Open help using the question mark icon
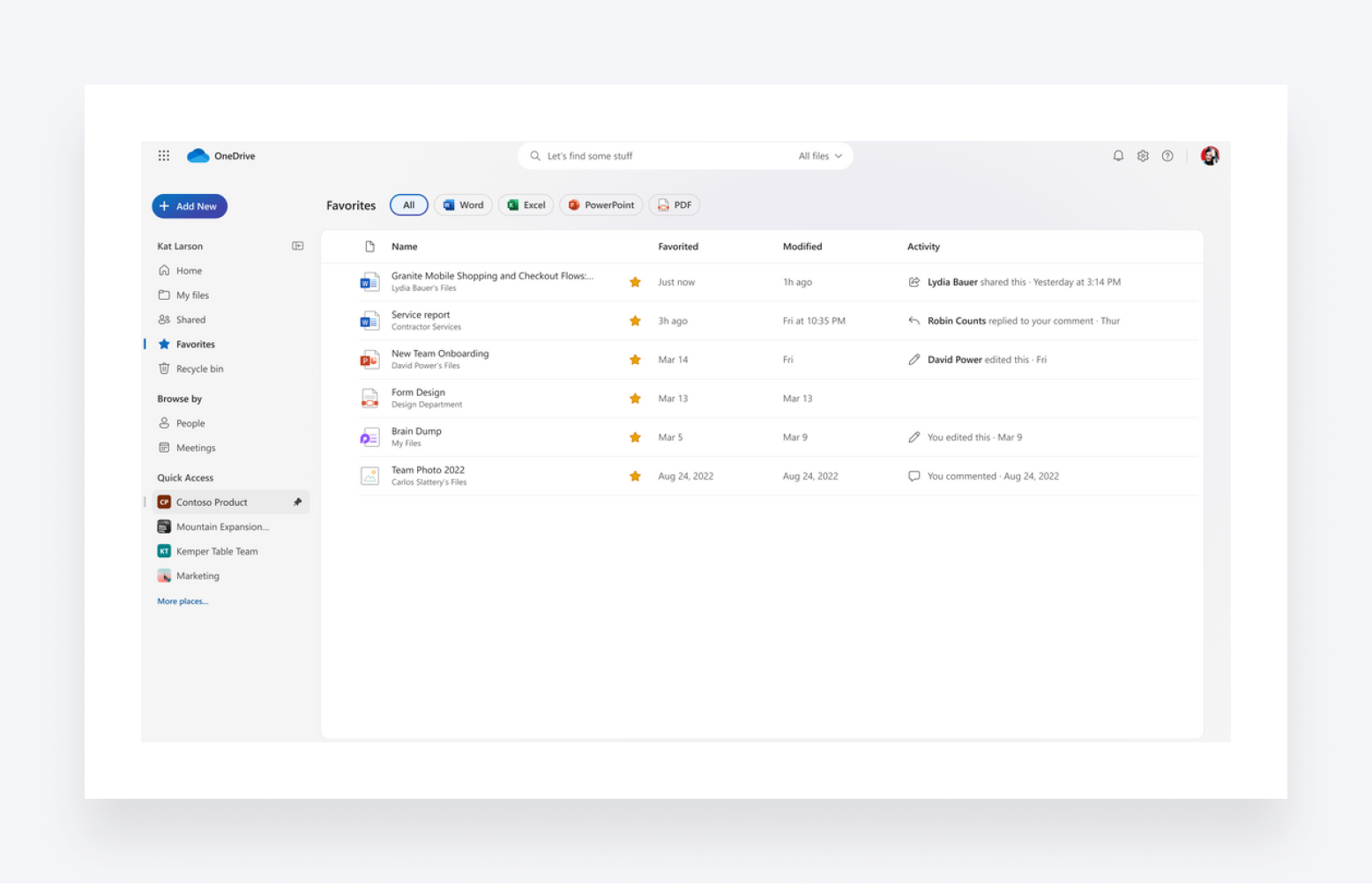This screenshot has width=1372, height=894. tap(1167, 155)
